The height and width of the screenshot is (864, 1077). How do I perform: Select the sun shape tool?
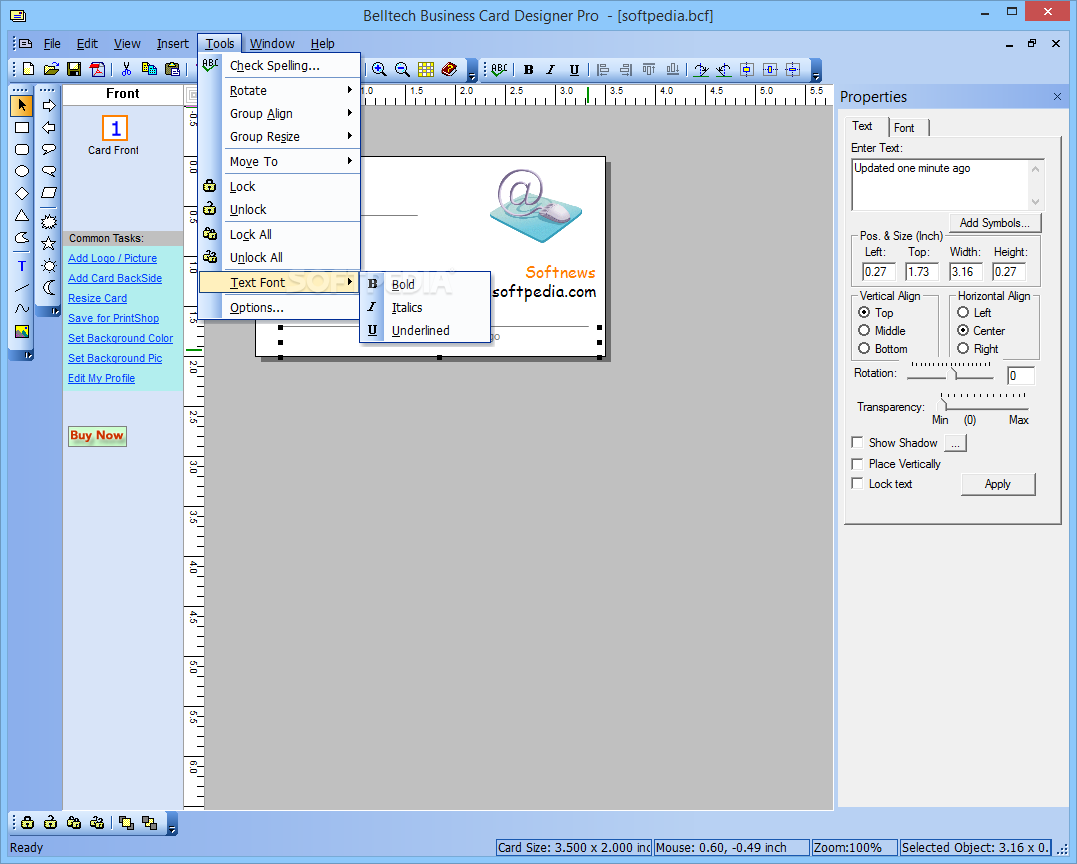click(49, 266)
